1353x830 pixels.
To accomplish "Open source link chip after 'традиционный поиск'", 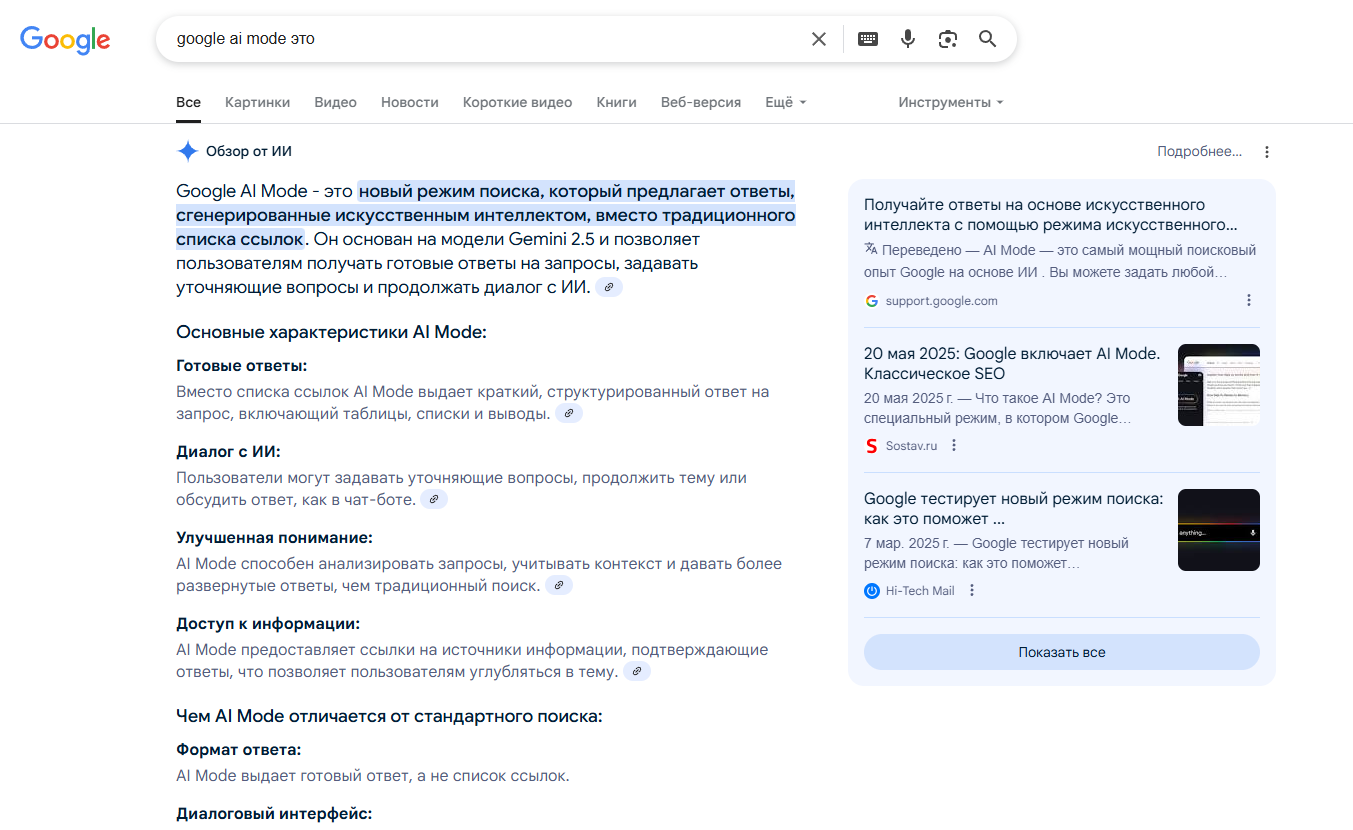I will [559, 585].
